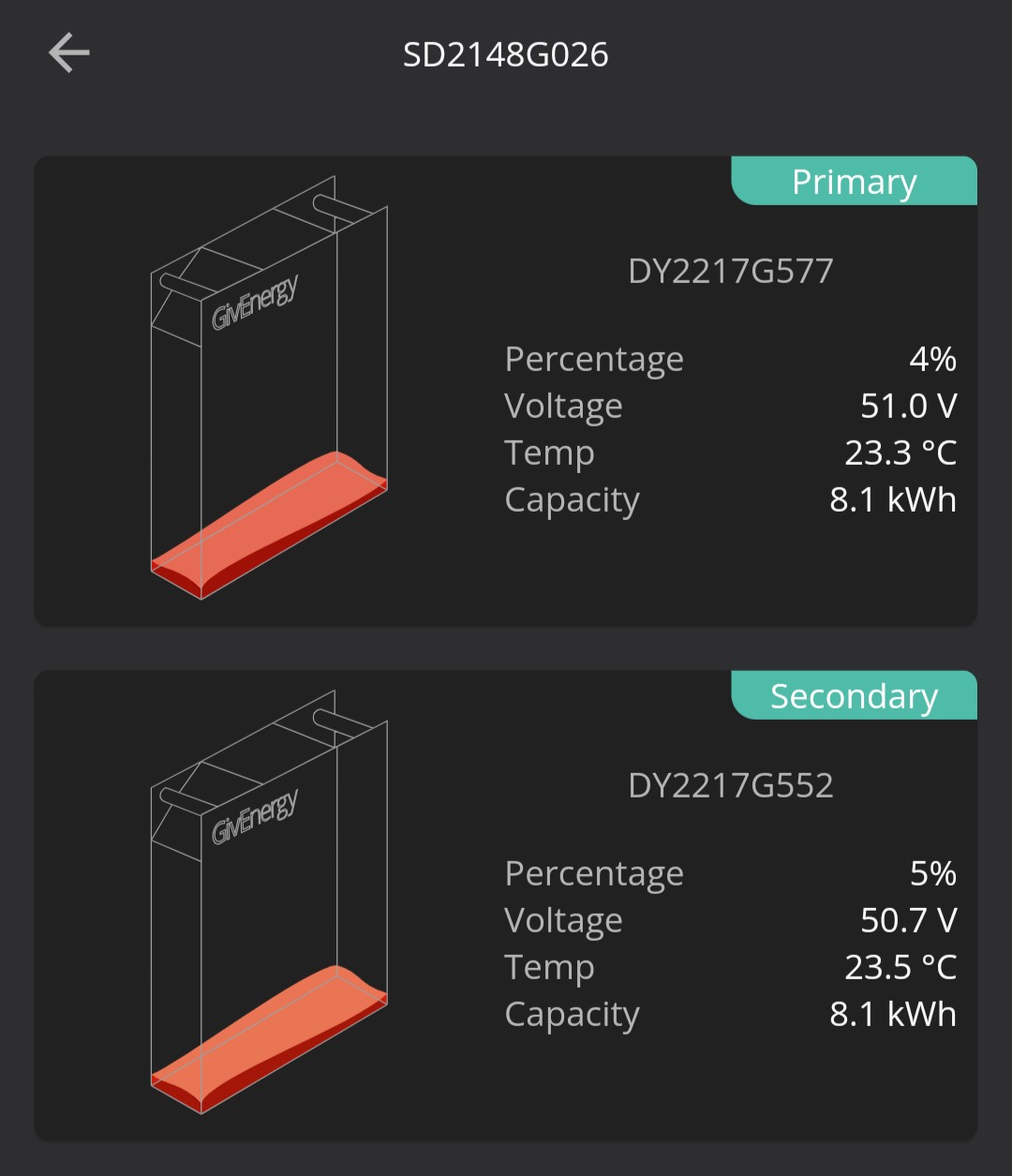Tap serial number DY2217G577
This screenshot has width=1012, height=1176.
pos(731,271)
